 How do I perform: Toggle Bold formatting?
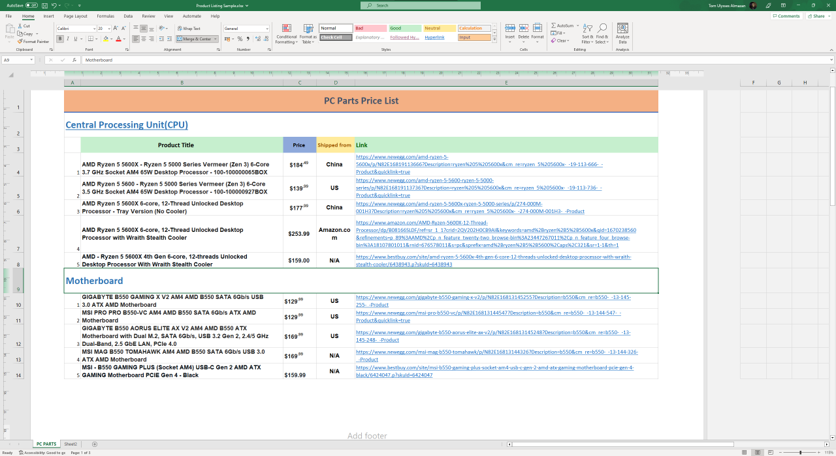pos(60,39)
